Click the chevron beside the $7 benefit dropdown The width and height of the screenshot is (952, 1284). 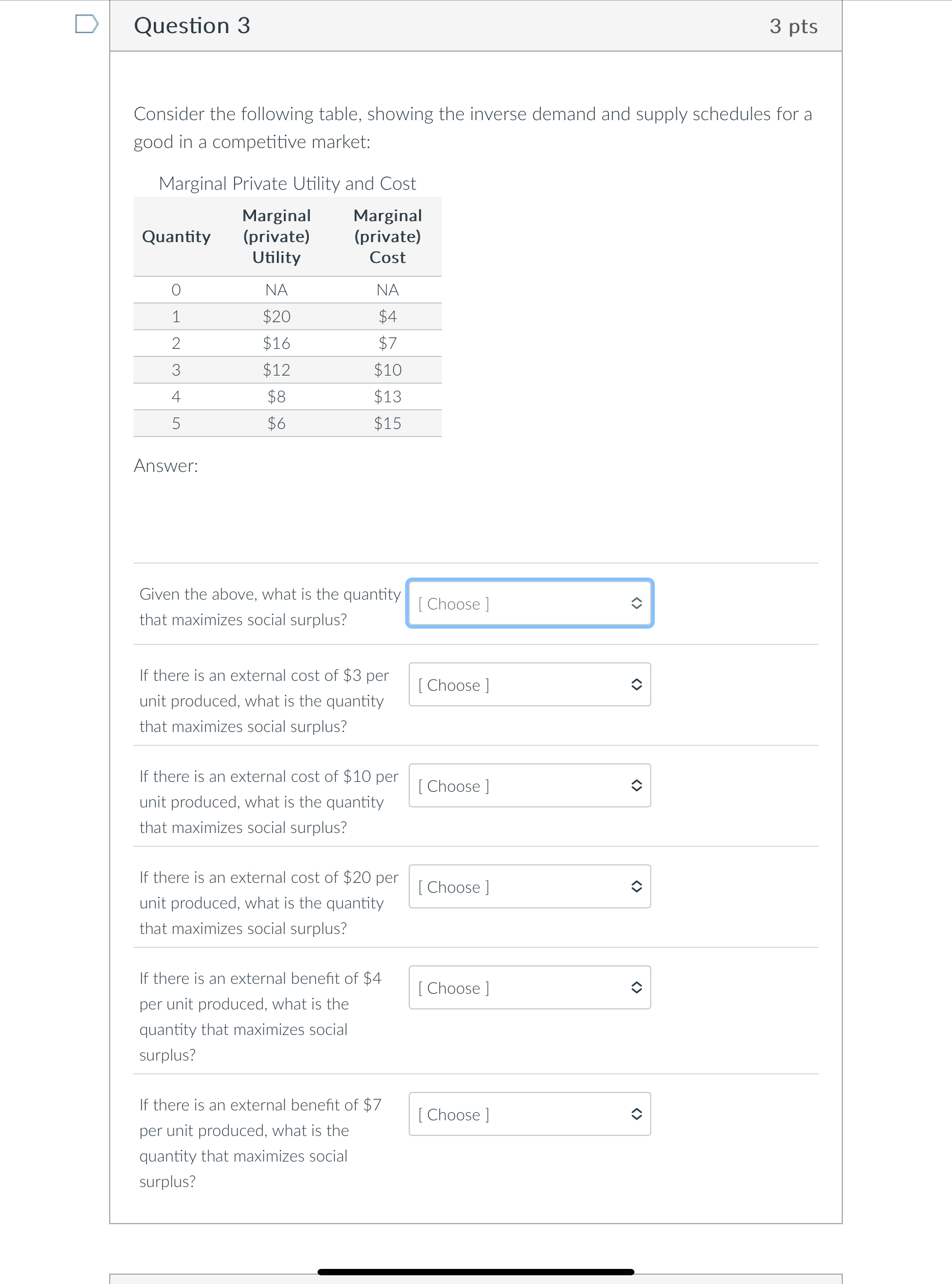point(637,1115)
